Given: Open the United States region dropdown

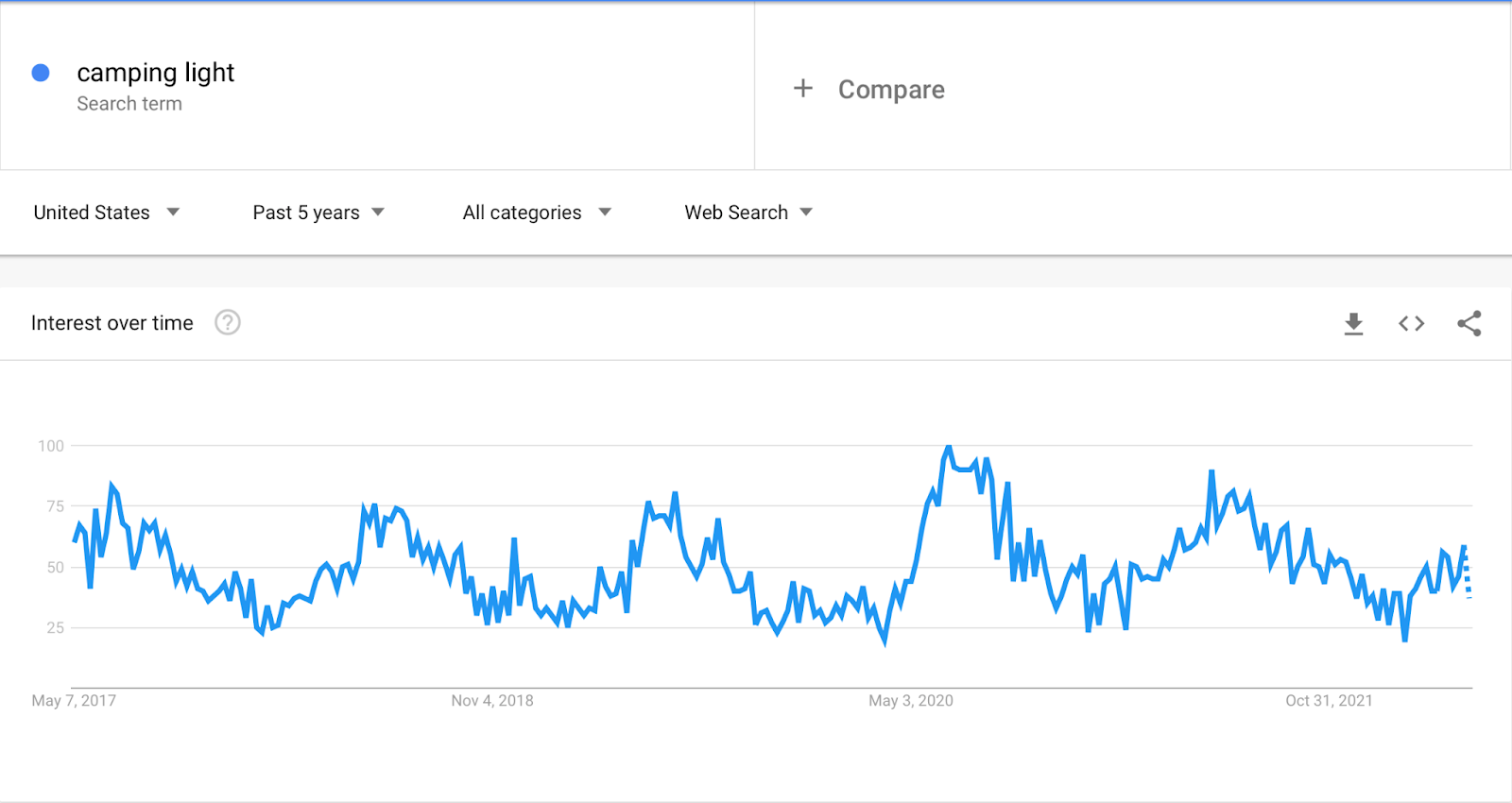Looking at the screenshot, I should point(106,213).
